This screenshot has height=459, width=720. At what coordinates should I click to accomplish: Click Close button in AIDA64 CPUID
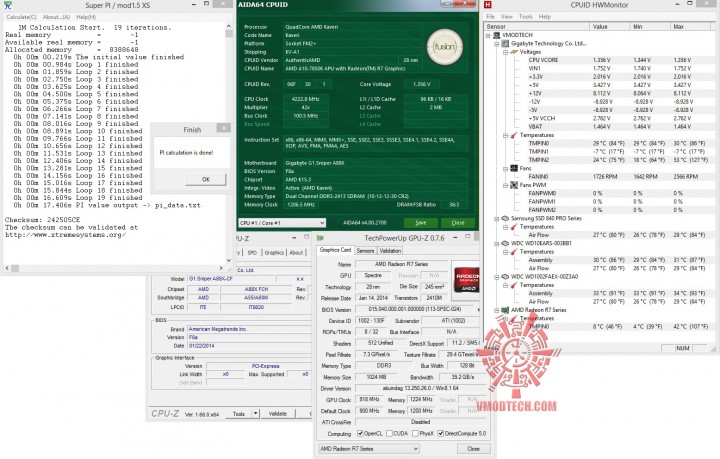(x=458, y=223)
